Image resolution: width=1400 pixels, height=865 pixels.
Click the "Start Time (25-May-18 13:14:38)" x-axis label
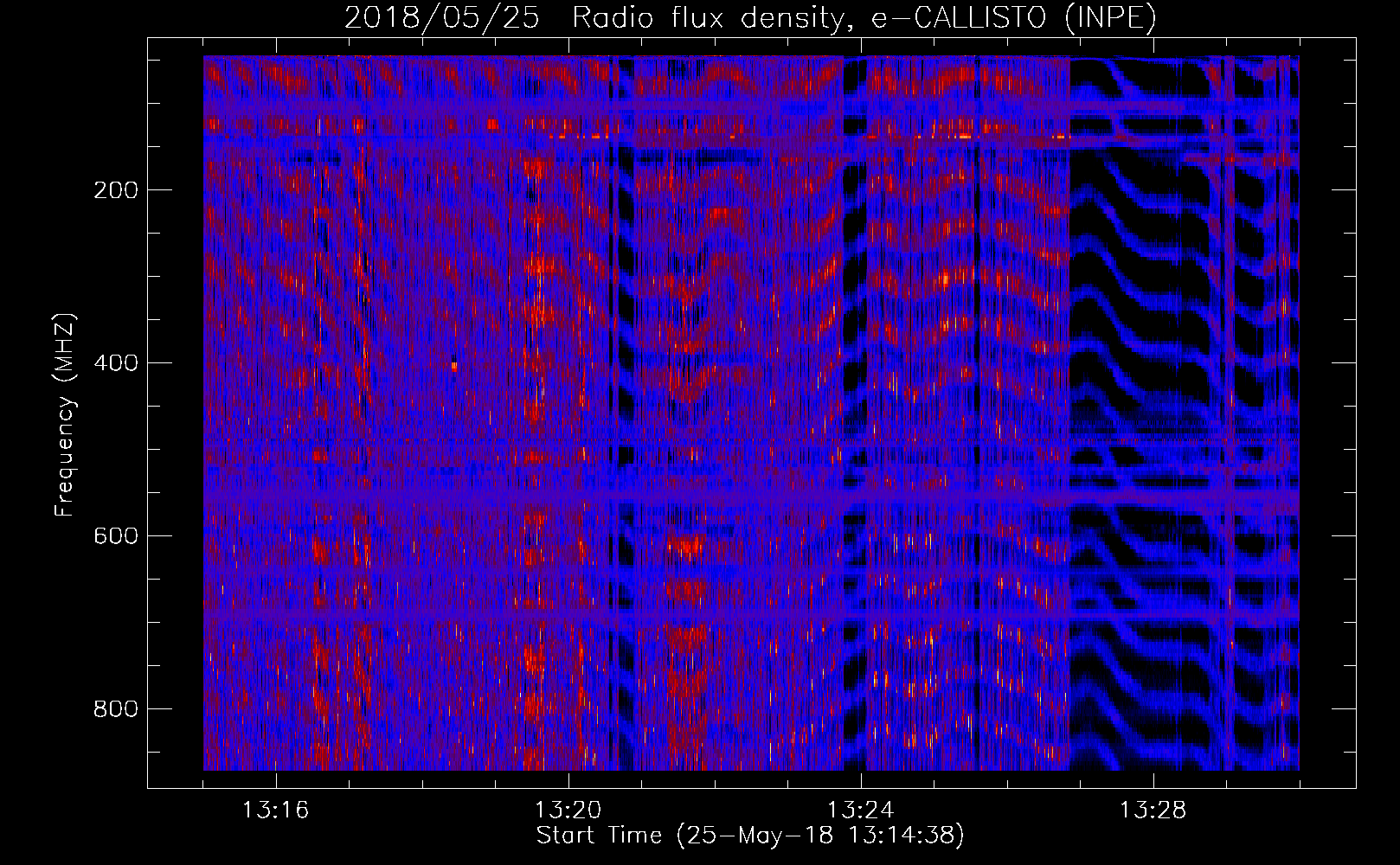click(x=750, y=836)
